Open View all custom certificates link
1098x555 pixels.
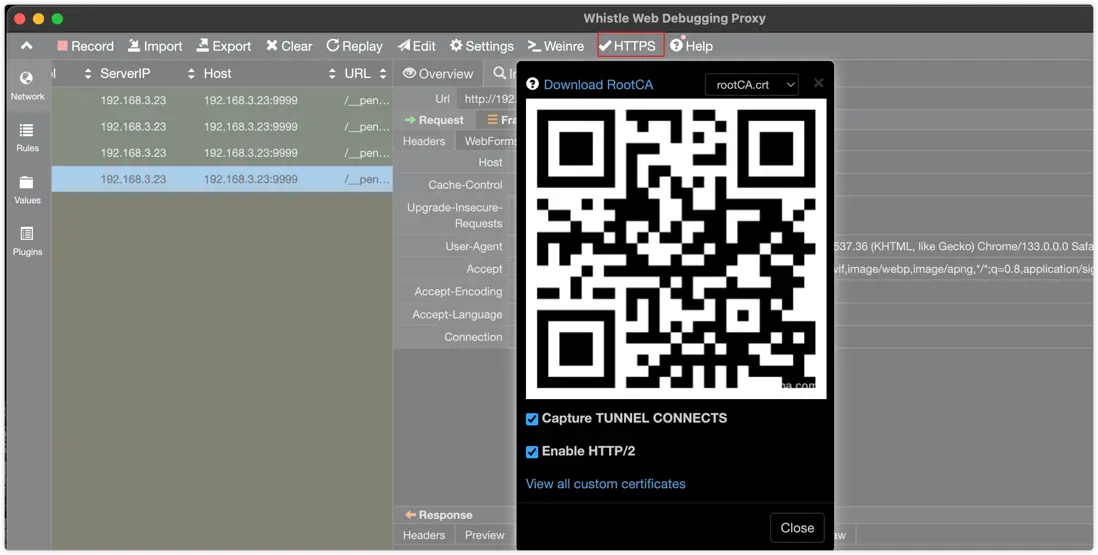tap(606, 484)
